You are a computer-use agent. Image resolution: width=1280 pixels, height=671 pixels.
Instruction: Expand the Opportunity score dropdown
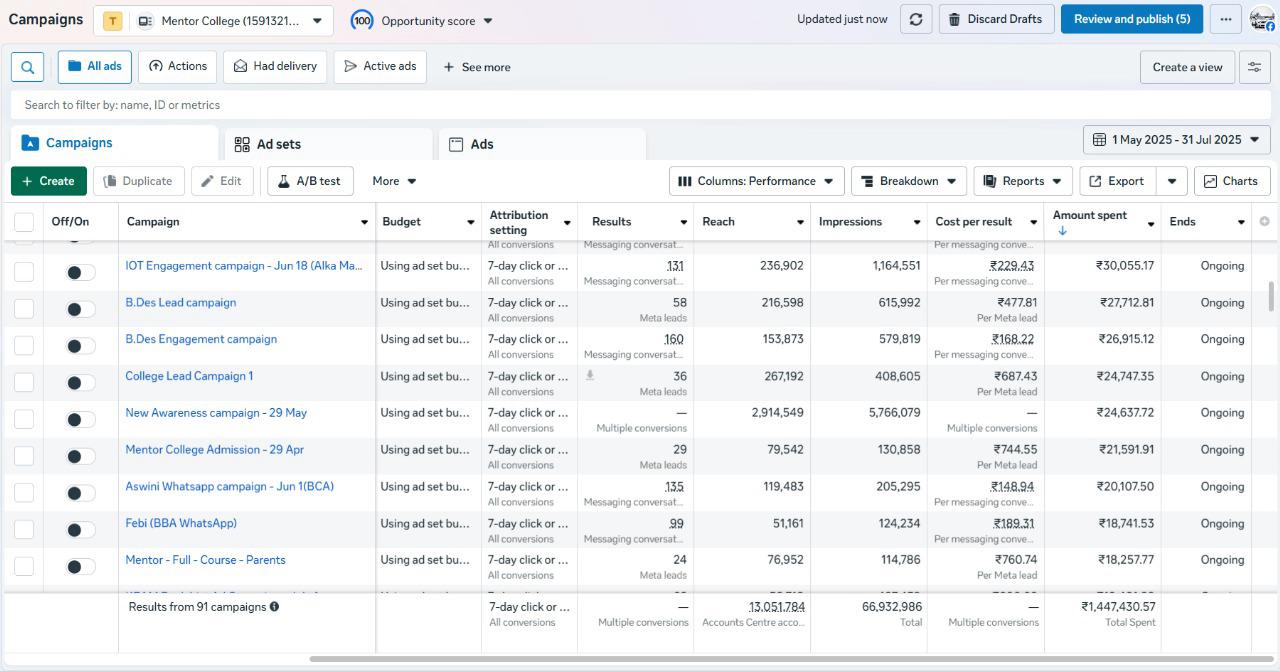[x=488, y=21]
